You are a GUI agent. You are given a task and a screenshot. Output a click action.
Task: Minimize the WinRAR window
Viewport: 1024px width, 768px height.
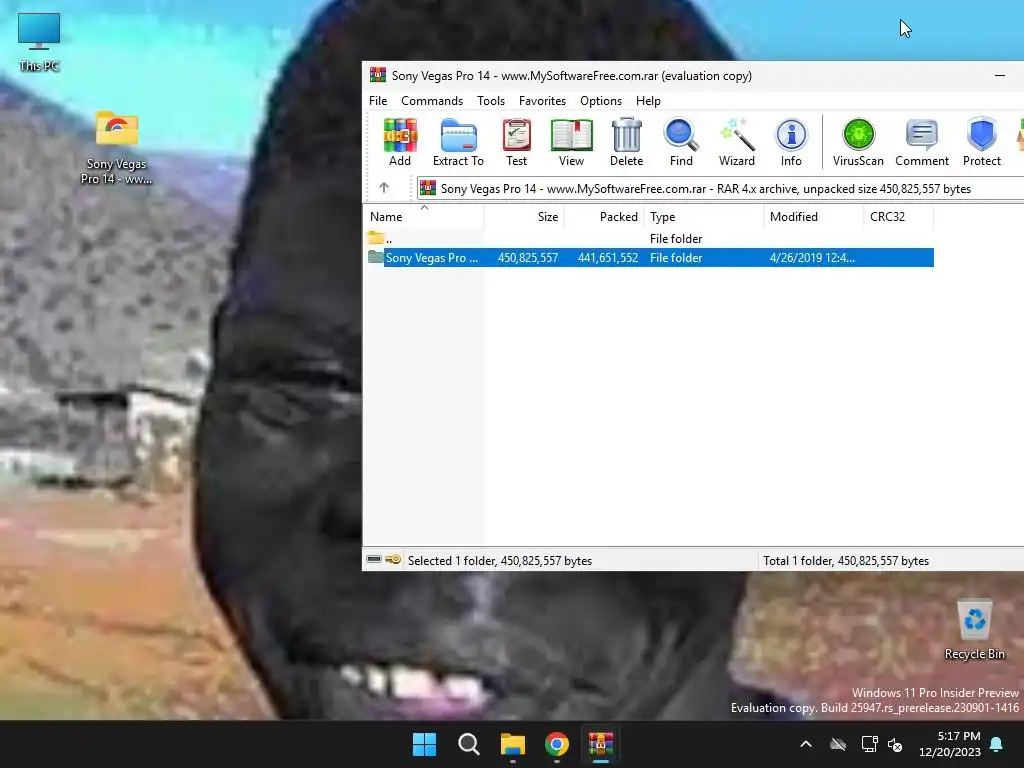click(x=999, y=76)
